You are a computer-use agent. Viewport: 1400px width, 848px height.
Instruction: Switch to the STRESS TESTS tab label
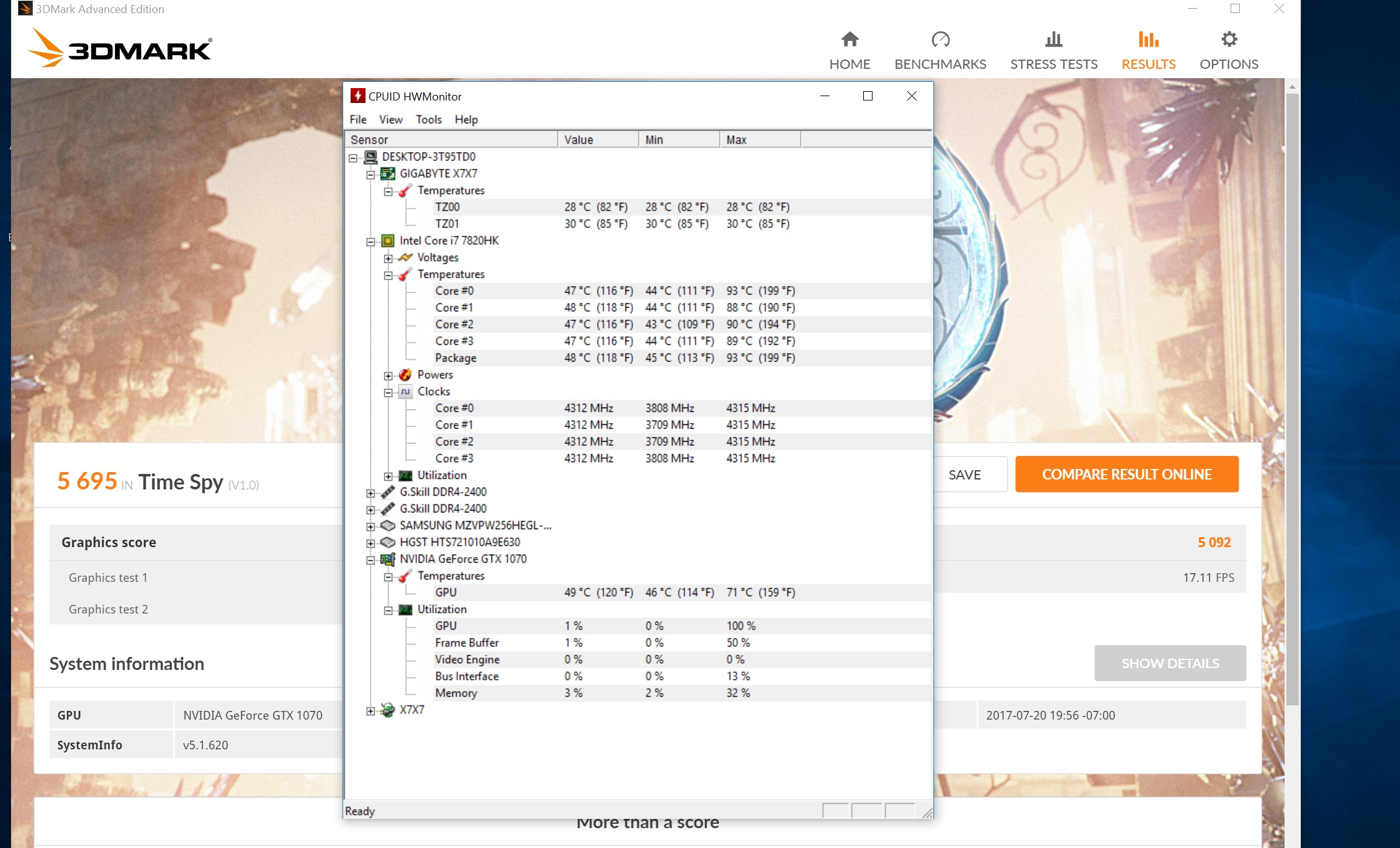(1054, 64)
